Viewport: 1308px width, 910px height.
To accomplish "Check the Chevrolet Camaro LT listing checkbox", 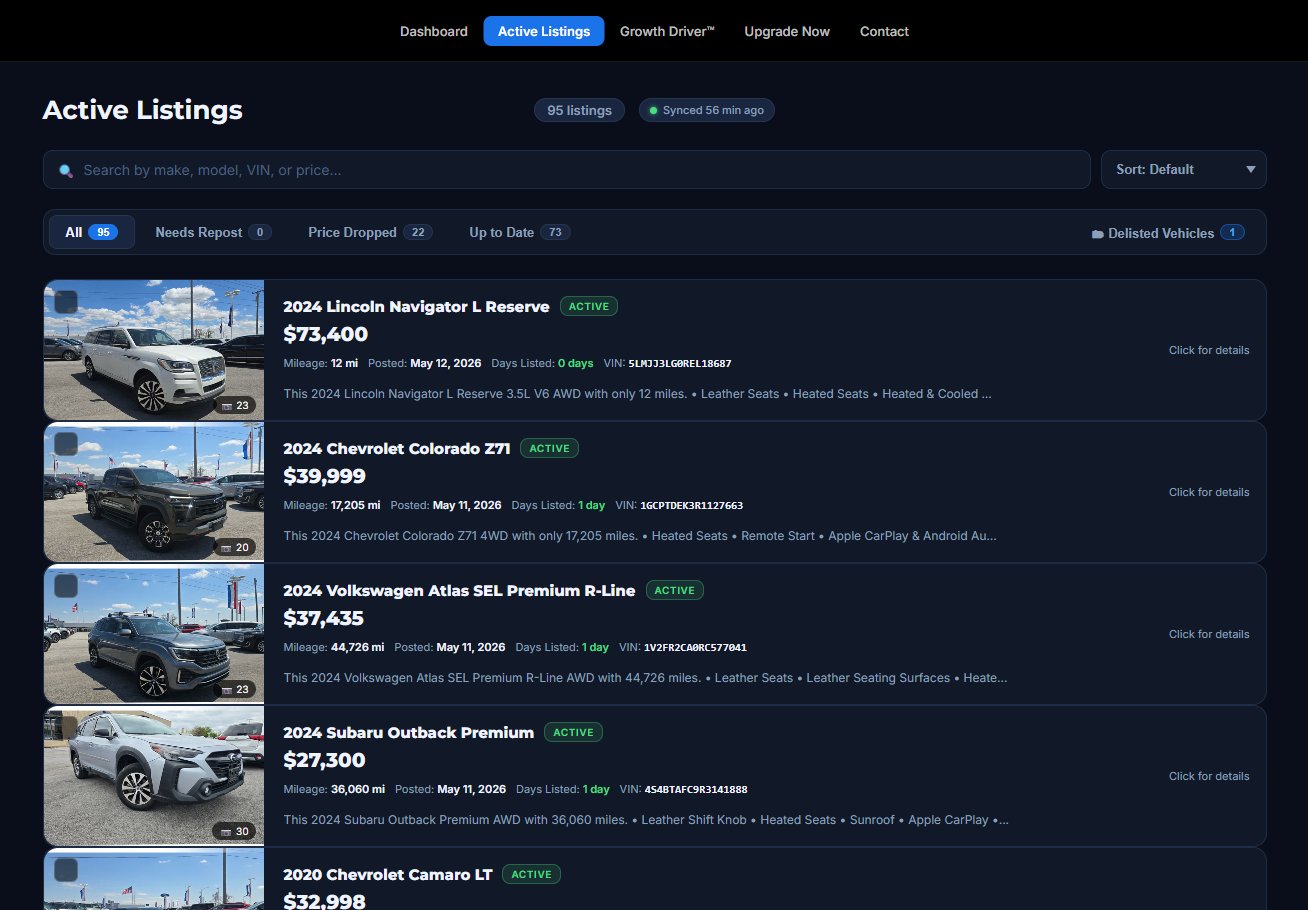I will (66, 870).
